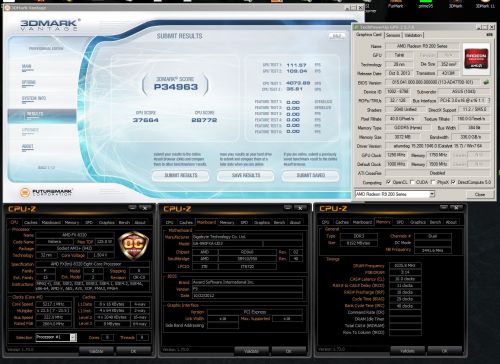Screen dimensions: 500x364
Task: Open CPU tab in CPU-Z mainboard window
Action: [170, 222]
